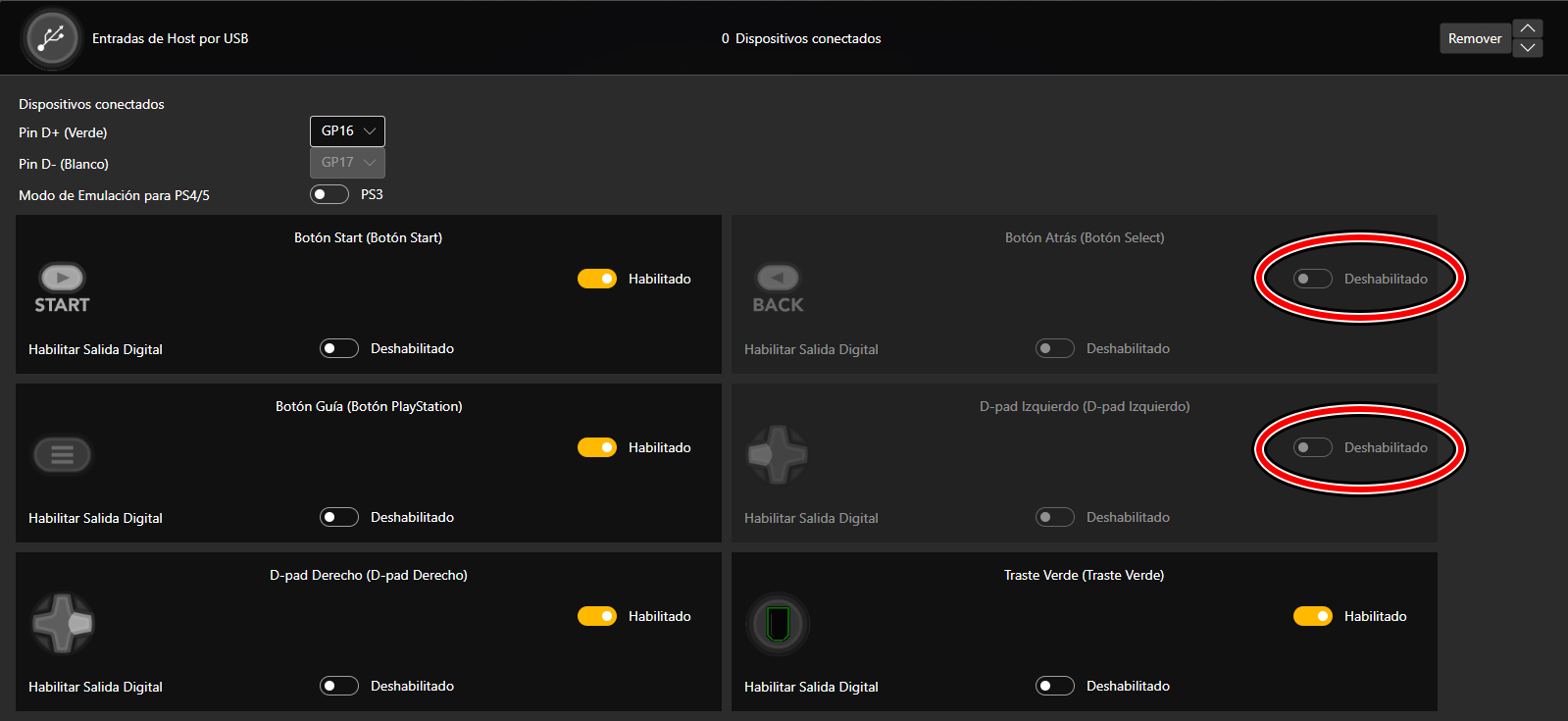The height and width of the screenshot is (721, 1568).
Task: Toggle digital output for D-pad Izquierdo
Action: coord(1055,517)
